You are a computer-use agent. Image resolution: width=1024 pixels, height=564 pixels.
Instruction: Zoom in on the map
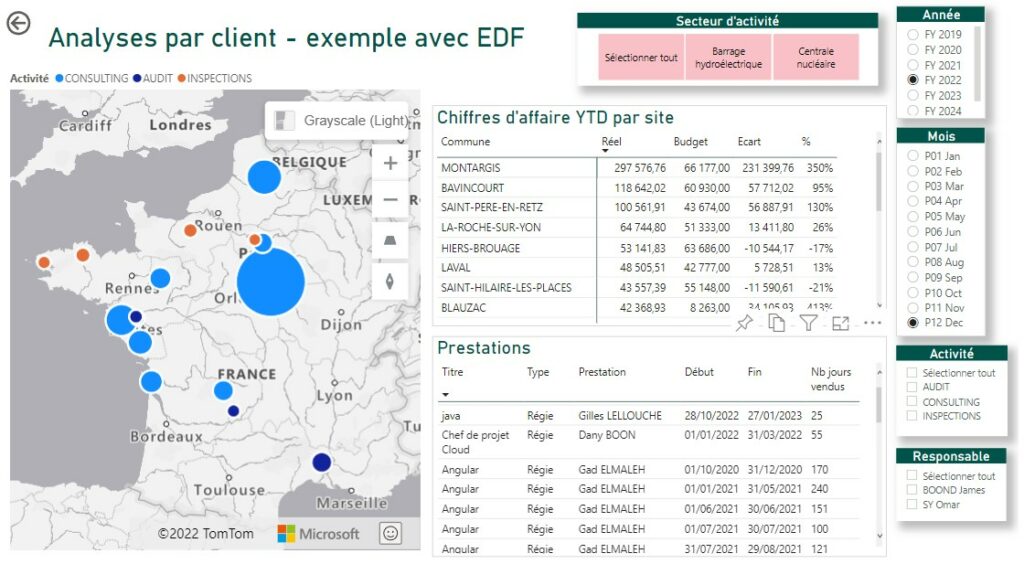click(390, 163)
